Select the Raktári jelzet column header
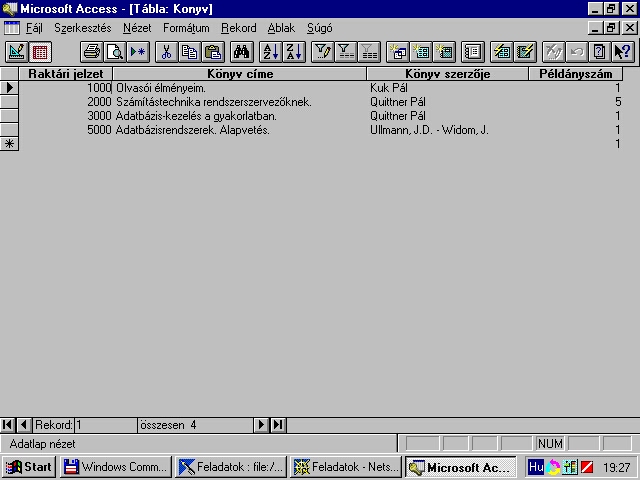Viewport: 640px width, 480px height. pos(66,74)
